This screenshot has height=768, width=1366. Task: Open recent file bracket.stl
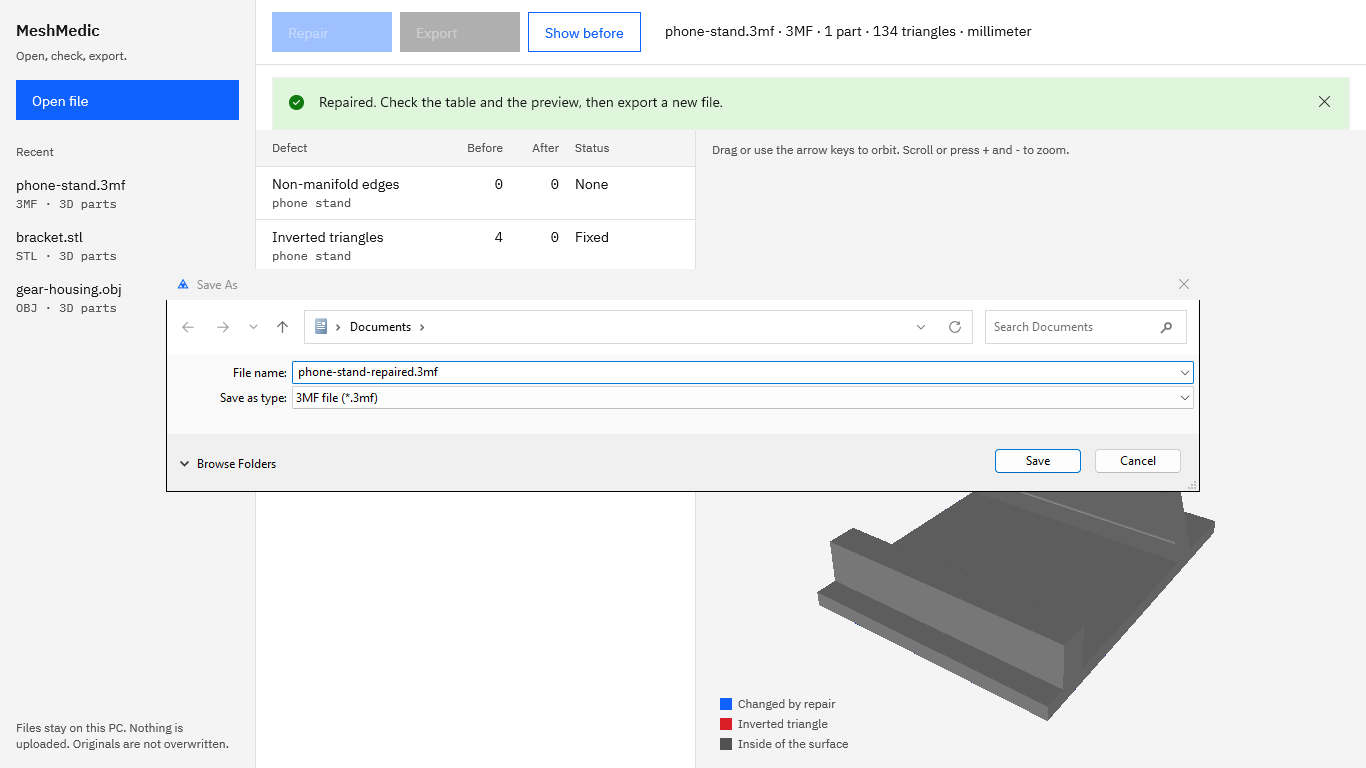click(127, 246)
